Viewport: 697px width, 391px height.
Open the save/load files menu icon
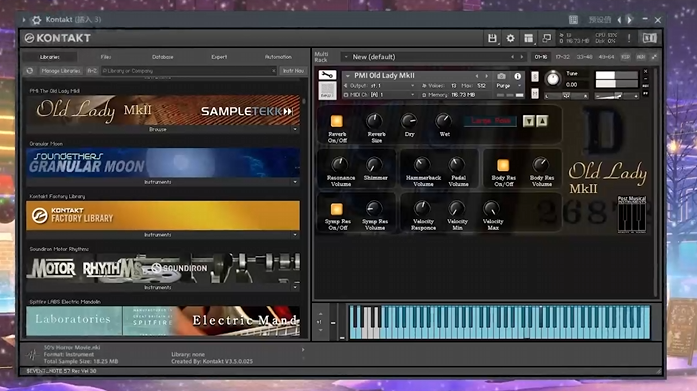[492, 38]
